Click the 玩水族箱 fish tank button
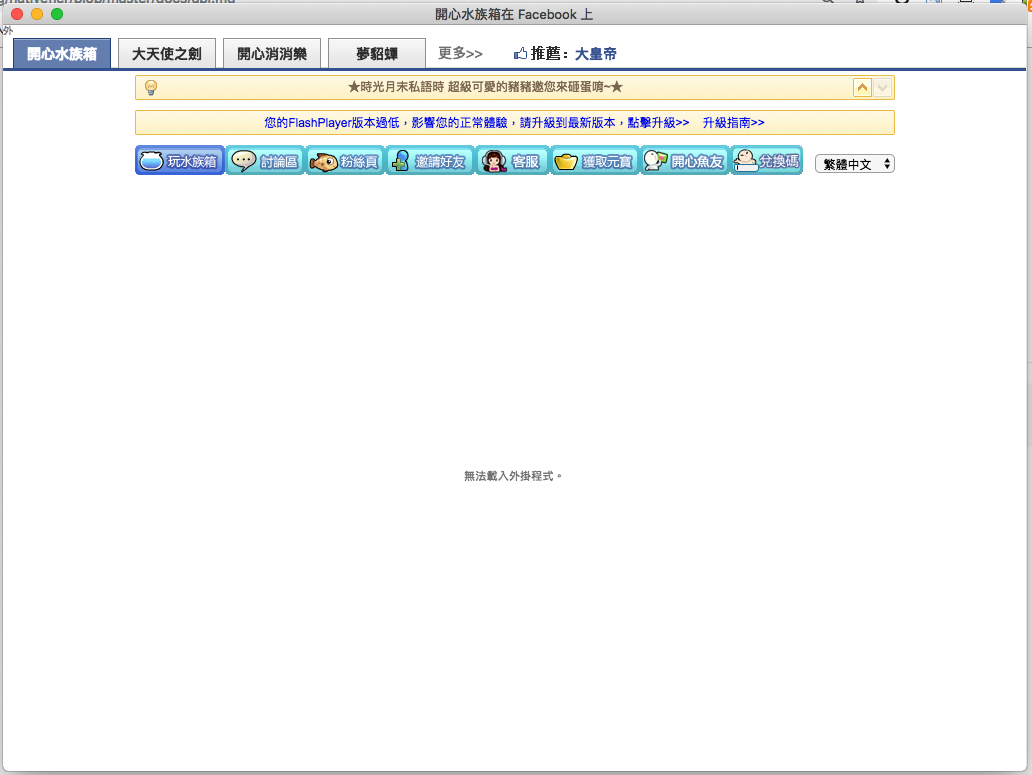The height and width of the screenshot is (775, 1032). [x=180, y=161]
